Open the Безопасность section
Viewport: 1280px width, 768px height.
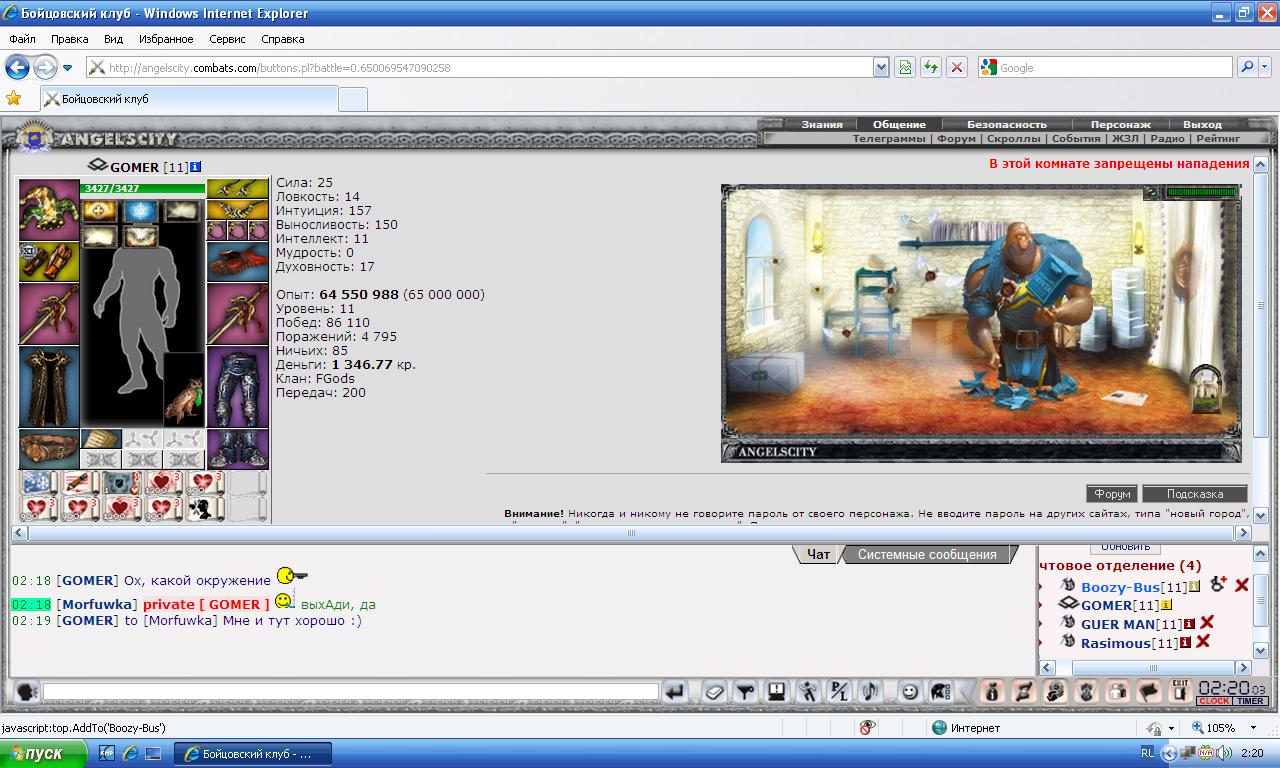click(1007, 125)
